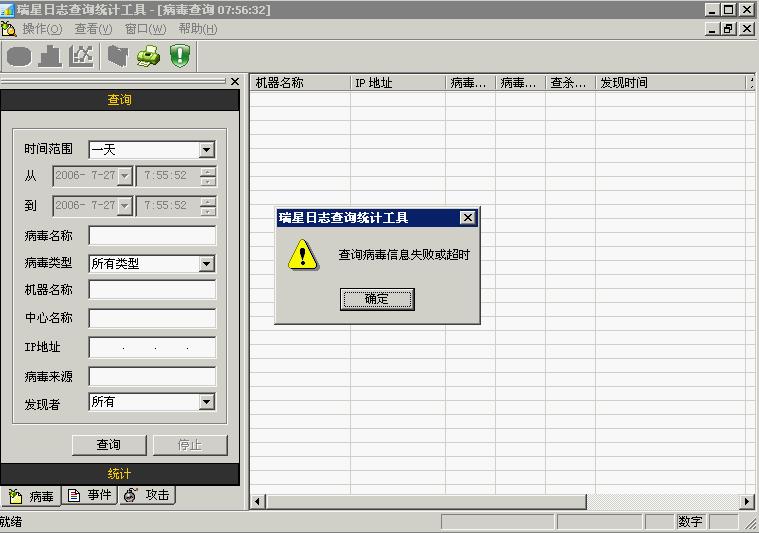This screenshot has width=759, height=533.
Task: Sort by 发现时间 column header
Action: (670, 83)
